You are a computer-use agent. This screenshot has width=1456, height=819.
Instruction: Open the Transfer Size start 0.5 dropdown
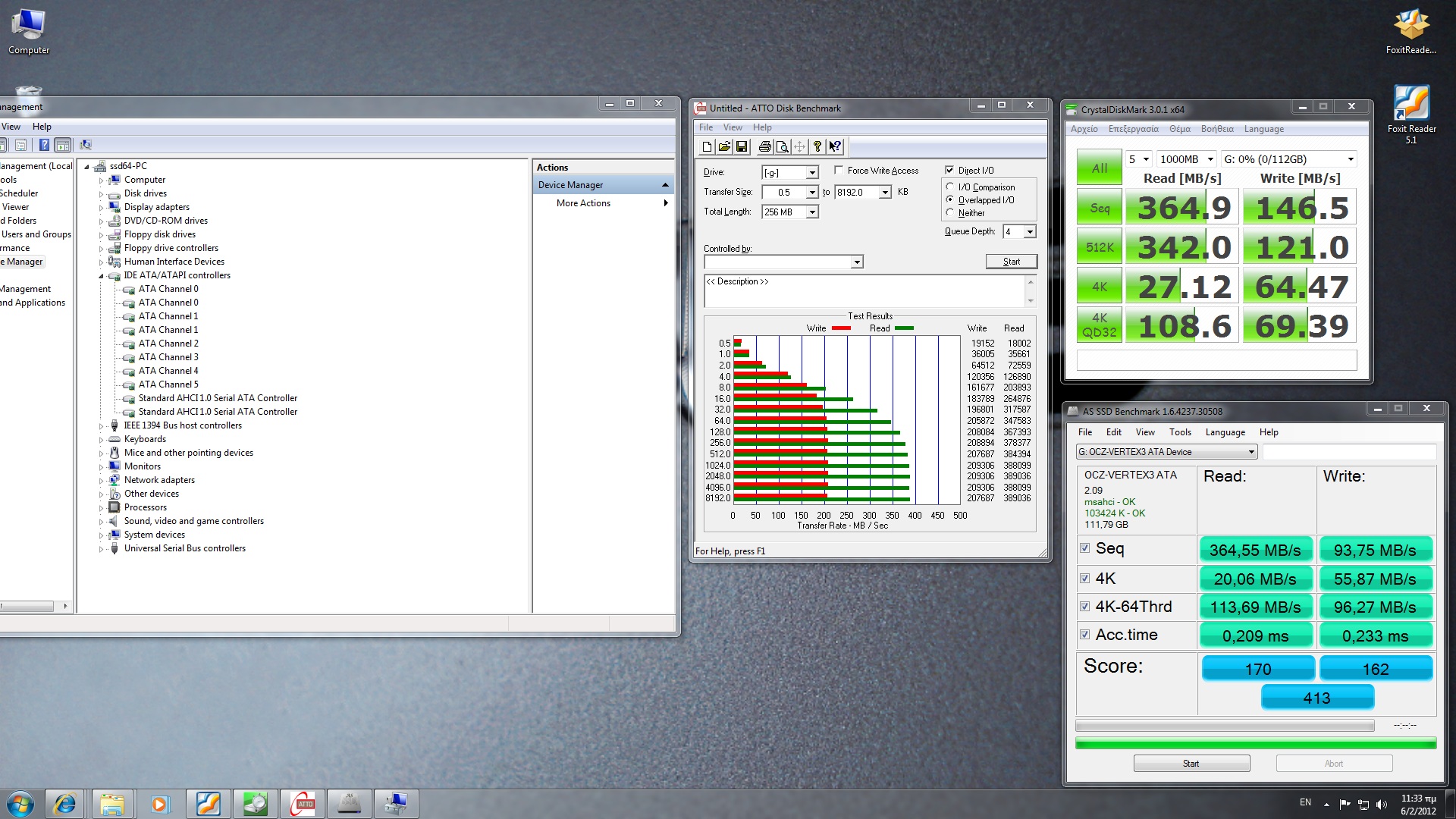click(x=811, y=193)
